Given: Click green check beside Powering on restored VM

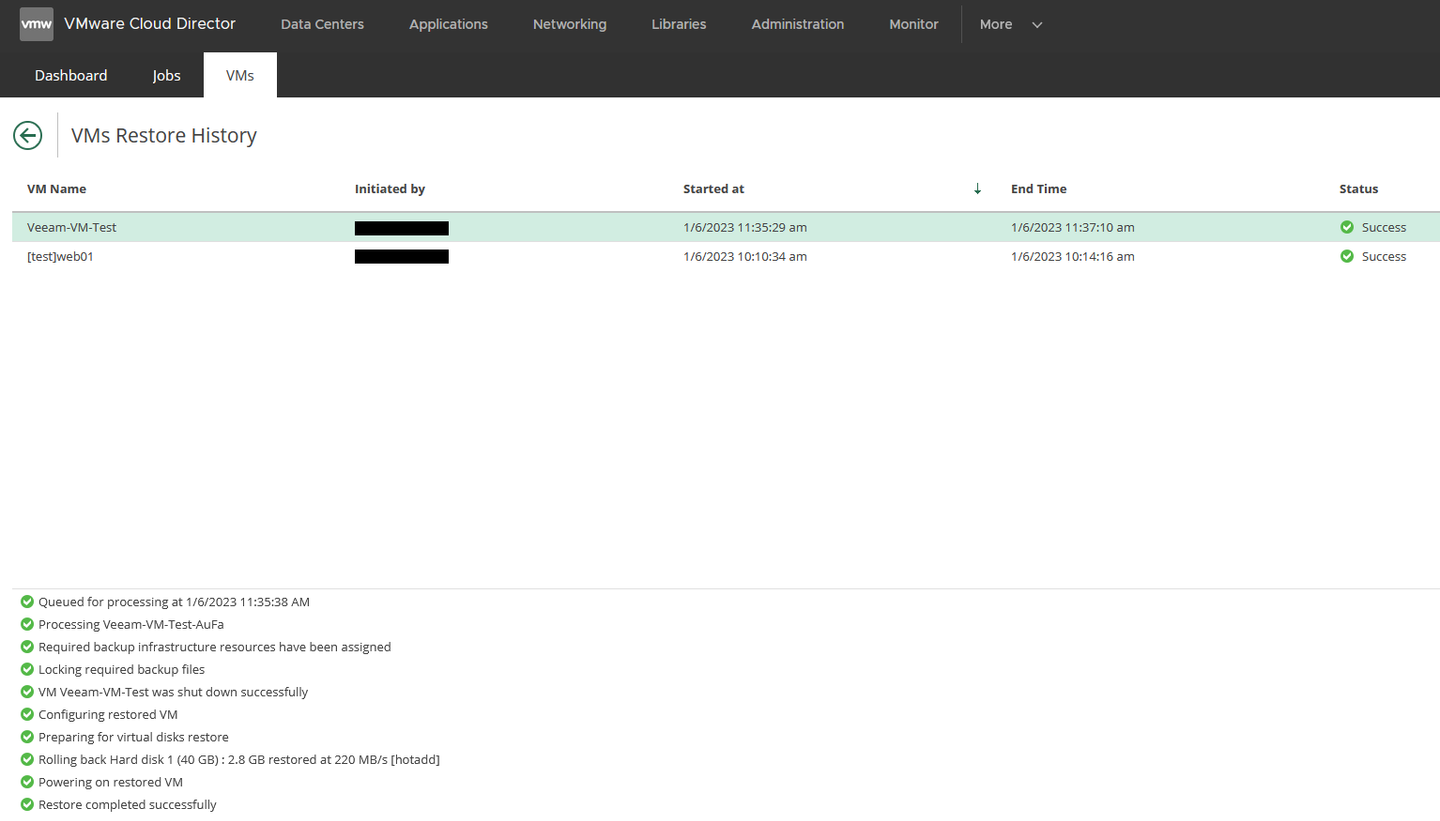Looking at the screenshot, I should (x=27, y=782).
